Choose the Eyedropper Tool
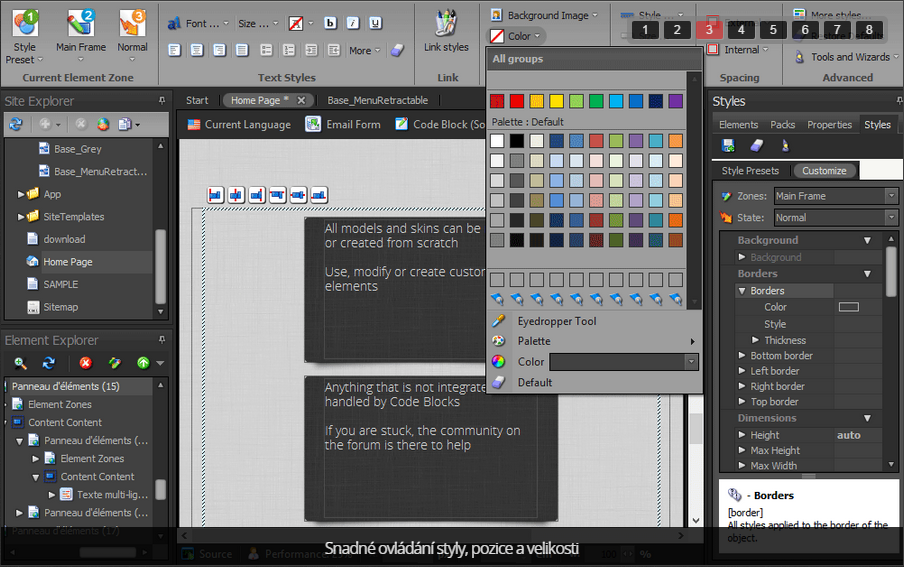 click(x=556, y=321)
